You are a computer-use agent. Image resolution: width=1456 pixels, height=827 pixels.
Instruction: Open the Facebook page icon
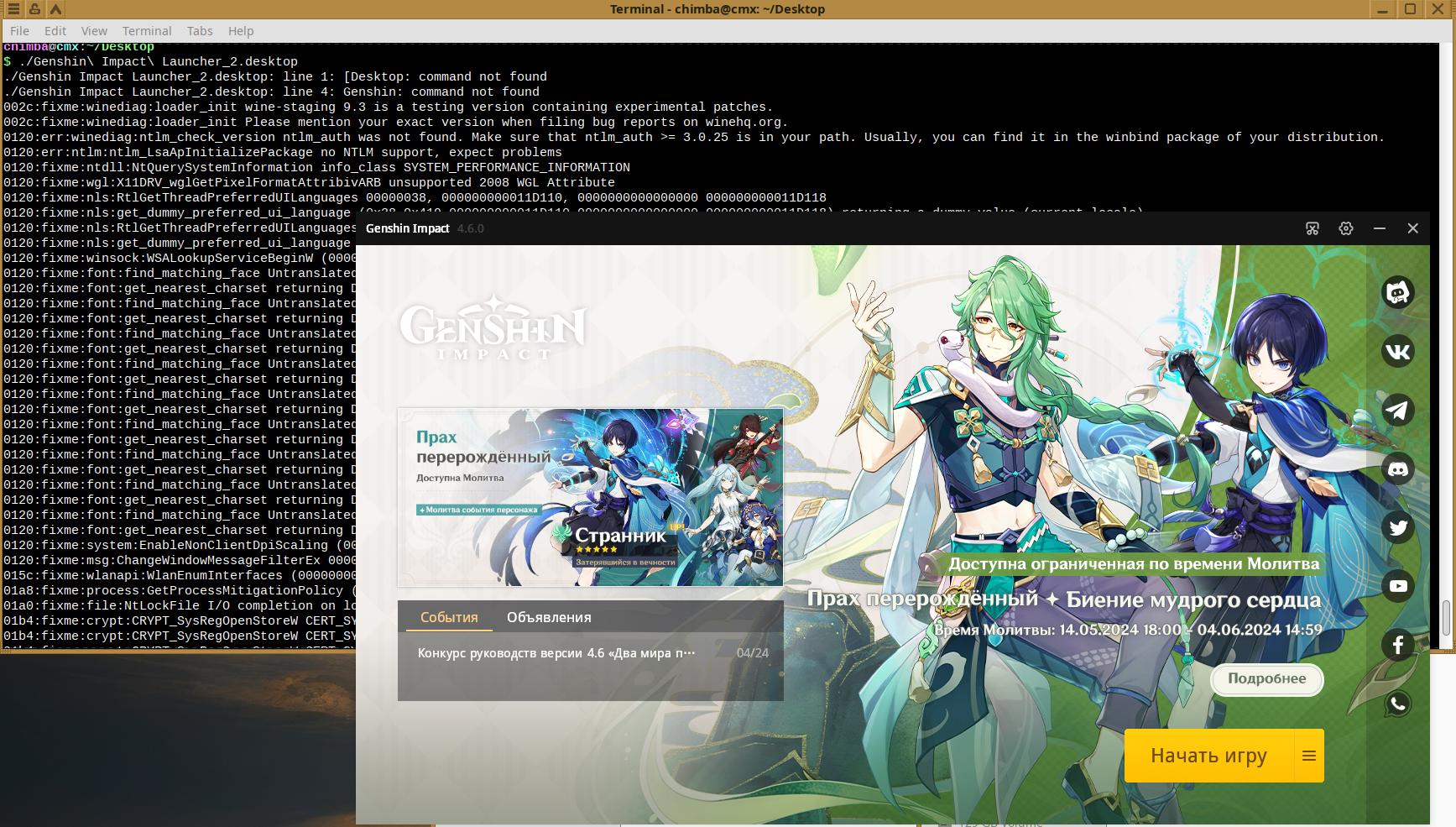1397,645
